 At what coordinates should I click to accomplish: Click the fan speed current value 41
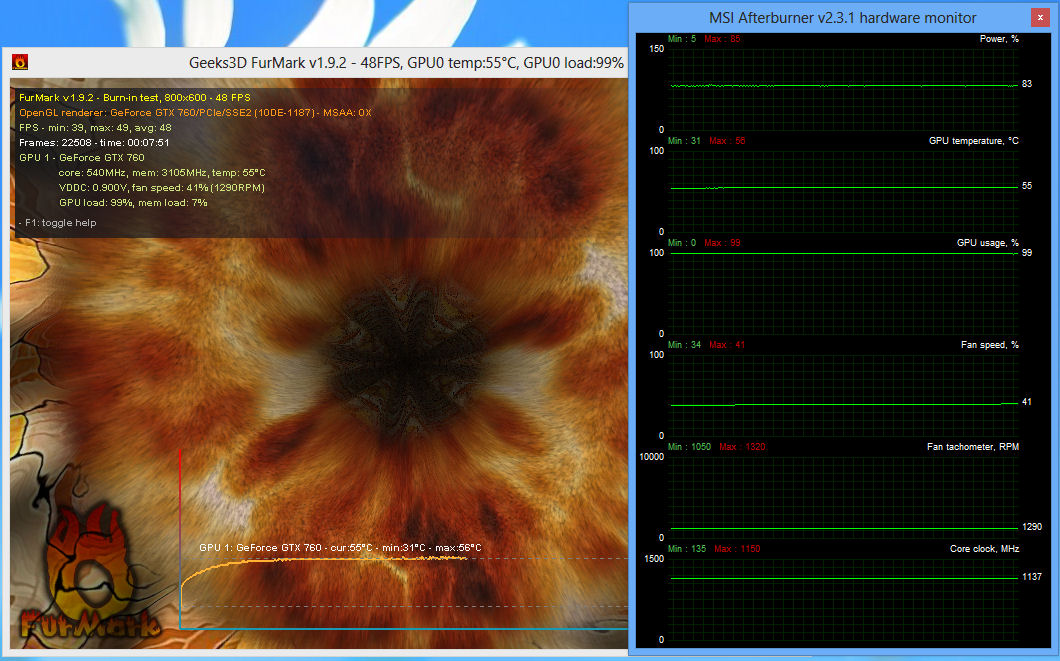click(1027, 402)
